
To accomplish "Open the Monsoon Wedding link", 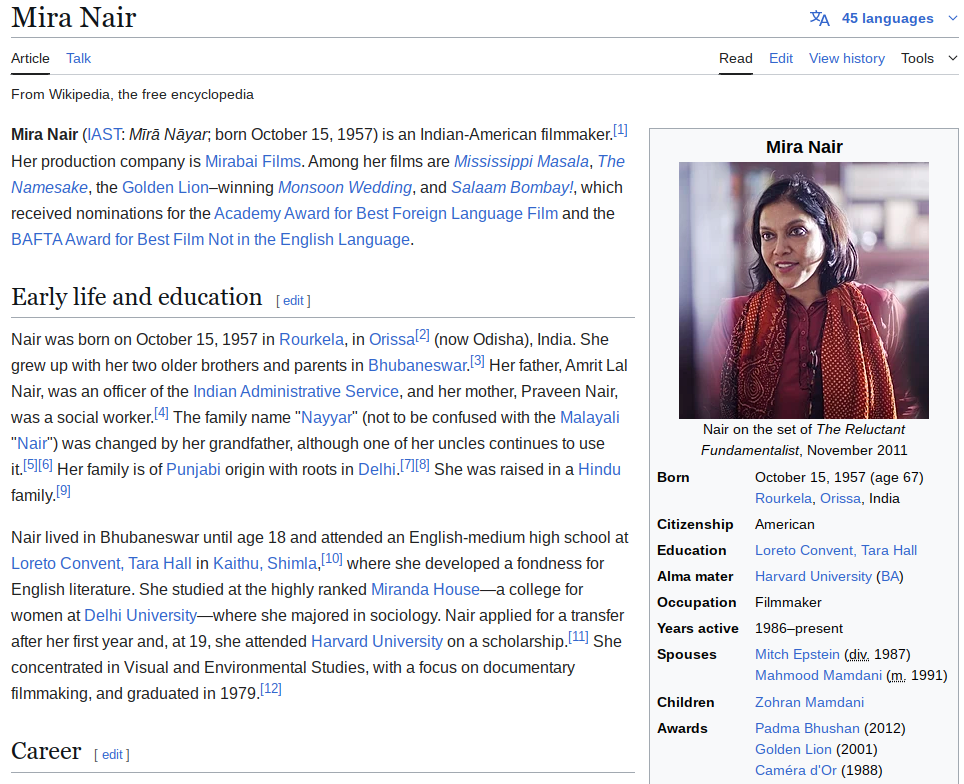I will (345, 188).
